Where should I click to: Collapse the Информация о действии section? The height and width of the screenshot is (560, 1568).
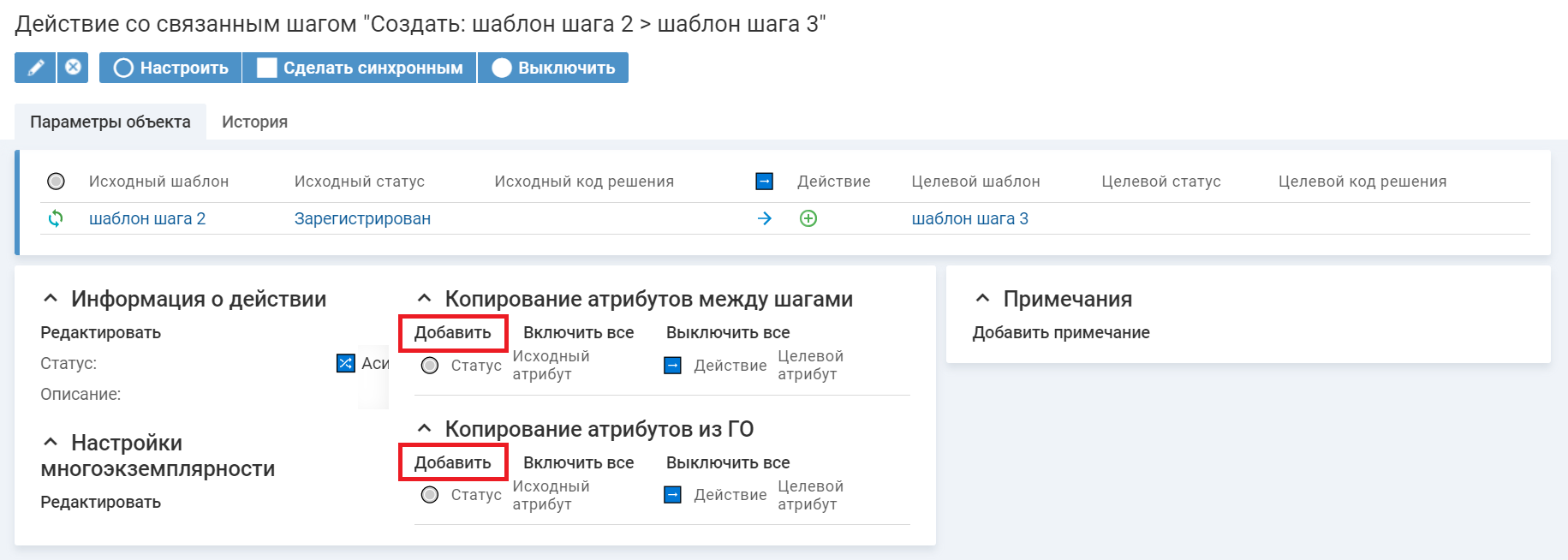coord(51,299)
